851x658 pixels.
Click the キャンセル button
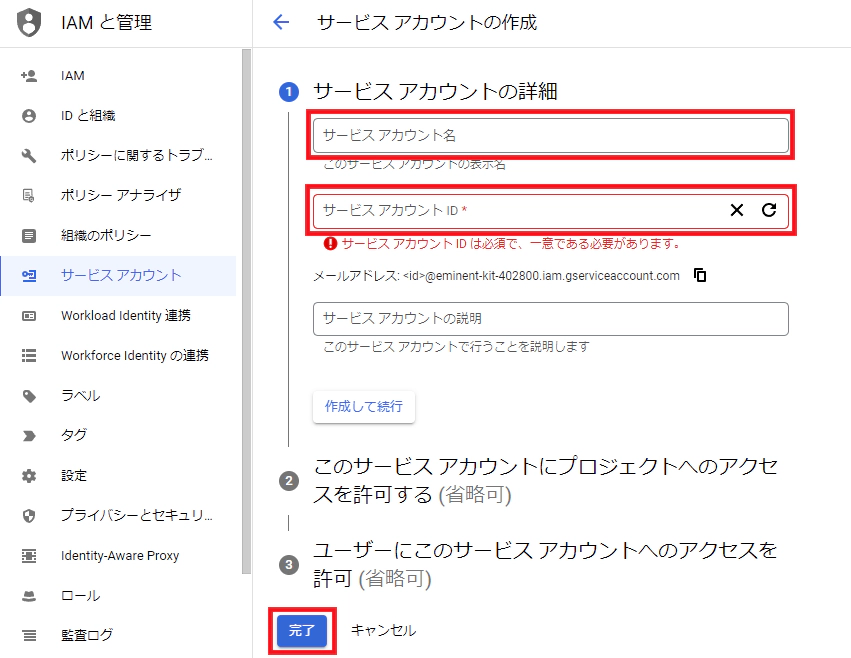(383, 630)
